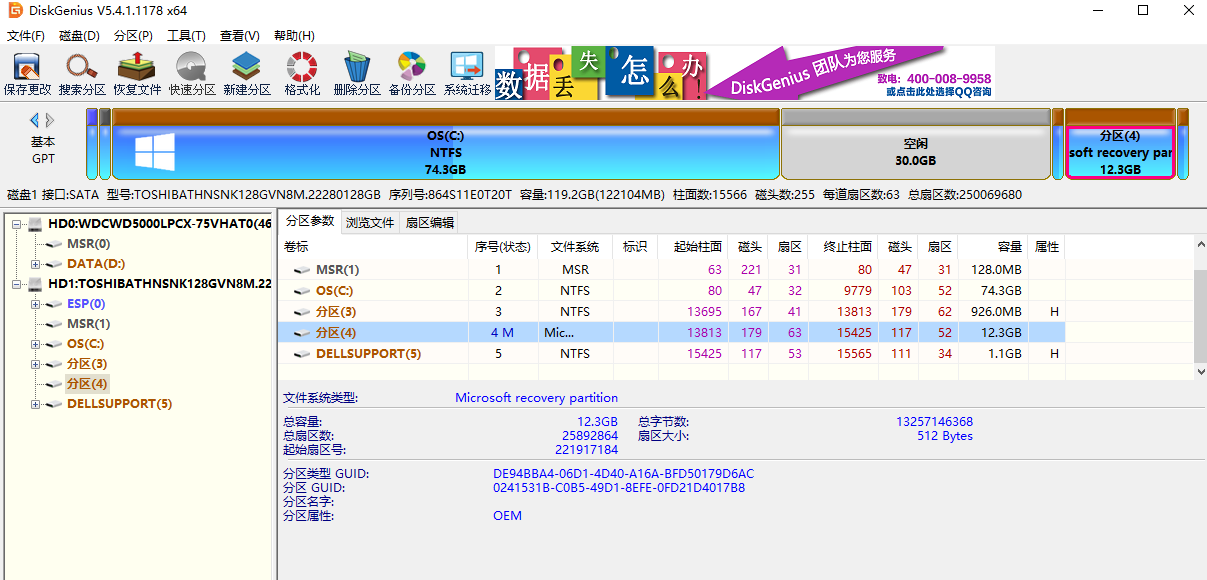This screenshot has height=580, width=1207.
Task: Click the Save Changes (保存更改) toolbar icon
Action: click(27, 74)
